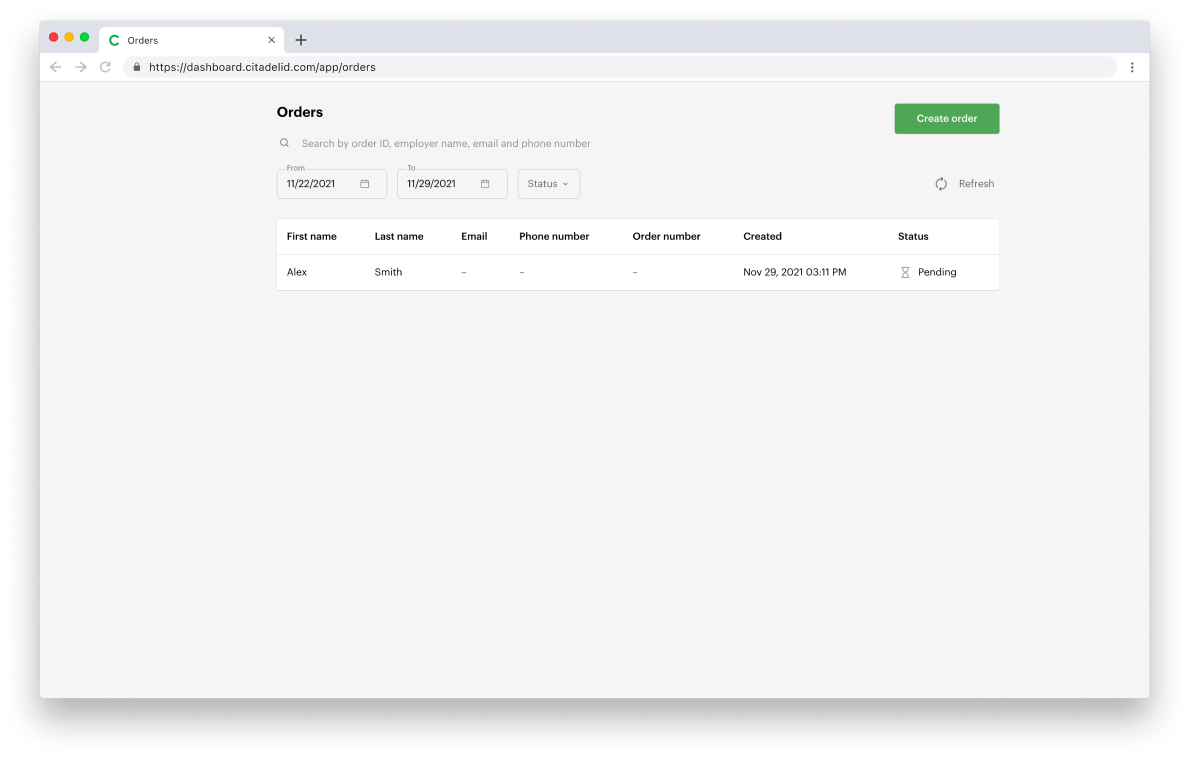Click the Status column header in the table
The width and height of the screenshot is (1189, 757).
[913, 237]
